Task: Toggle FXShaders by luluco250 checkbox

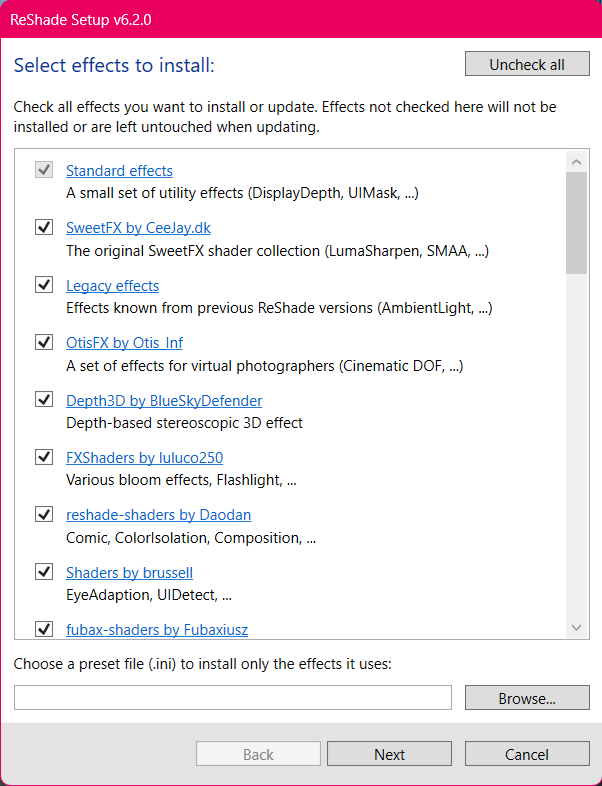Action: (44, 457)
